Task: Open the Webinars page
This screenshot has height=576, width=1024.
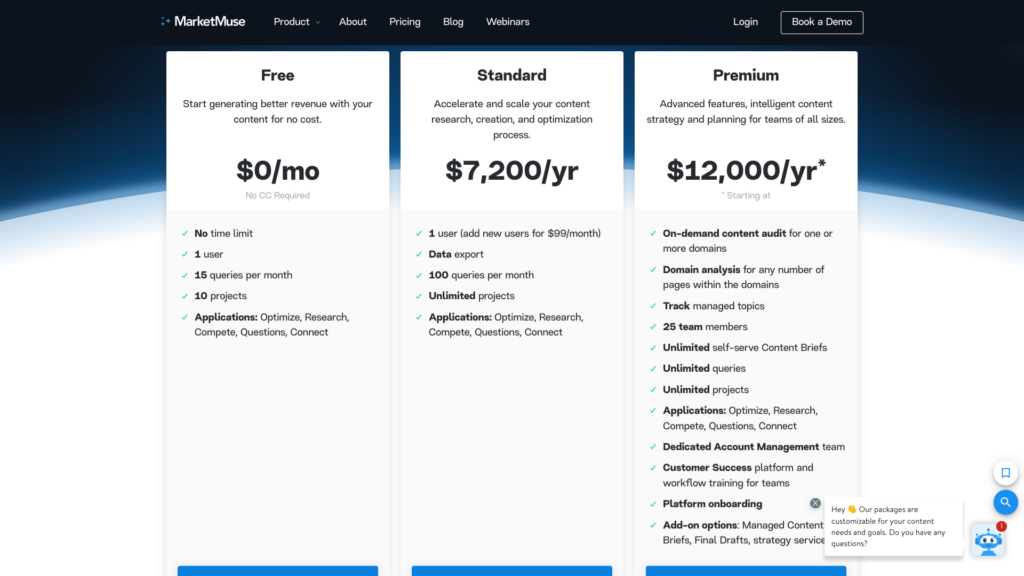Action: [x=507, y=22]
